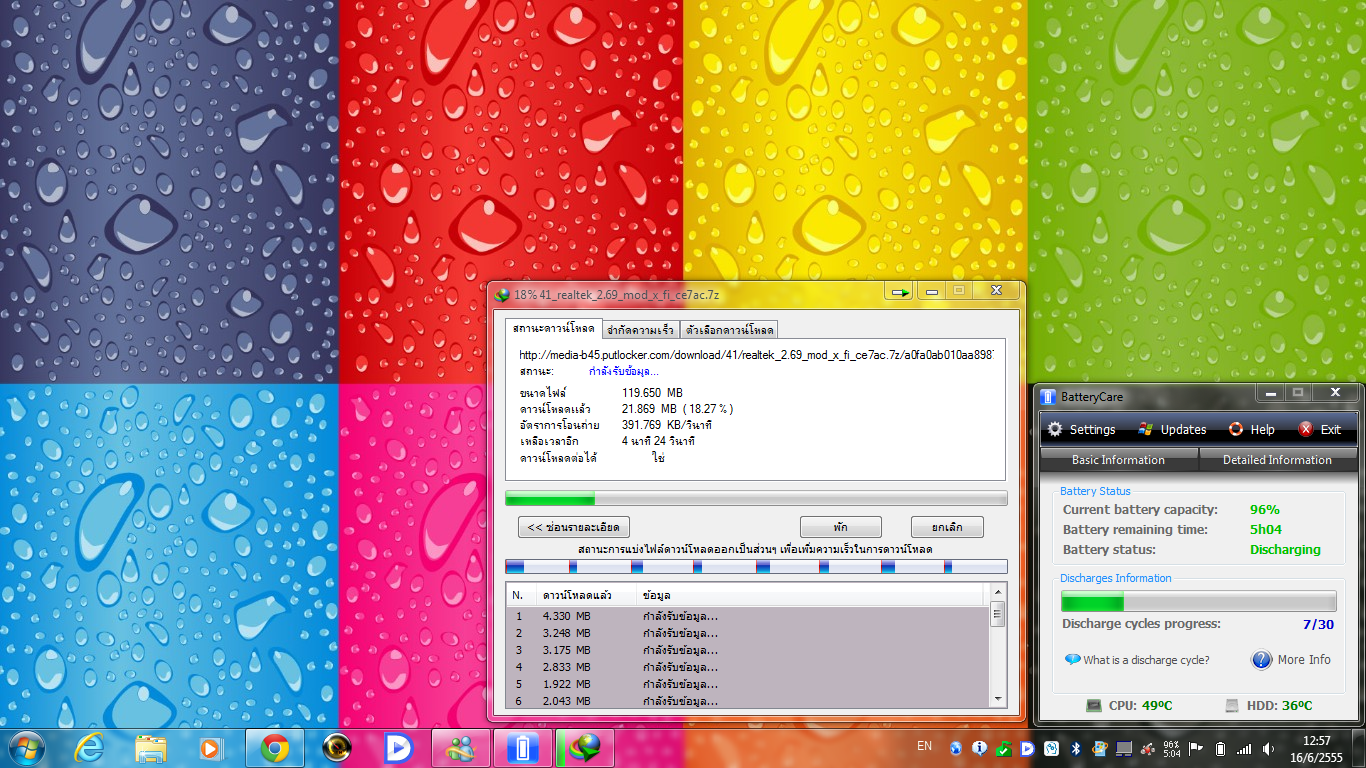Click the 96% battery capacity value
The height and width of the screenshot is (768, 1366).
click(1264, 510)
